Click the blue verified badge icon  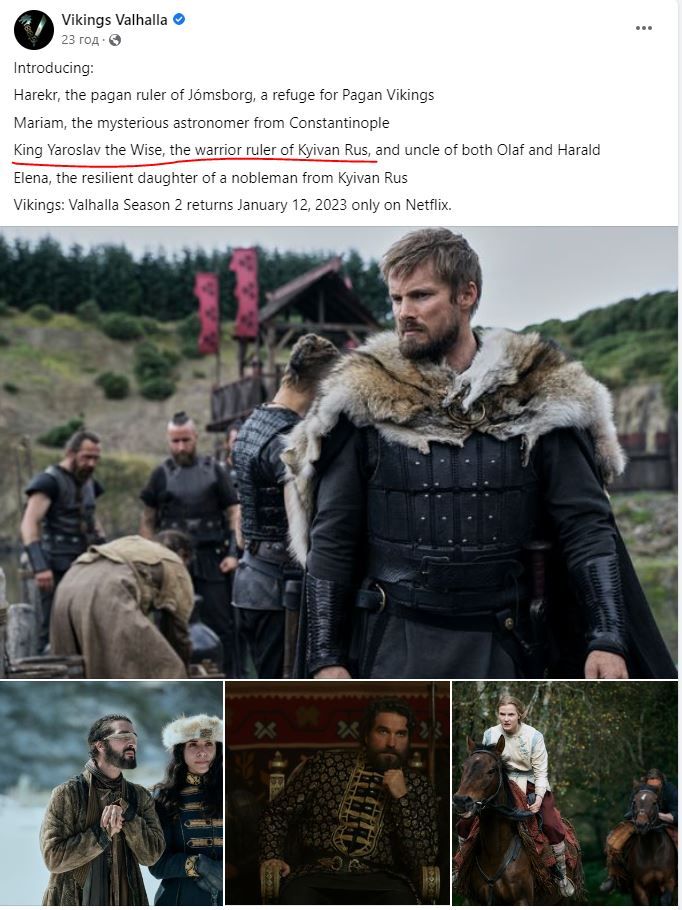pyautogui.click(x=179, y=19)
